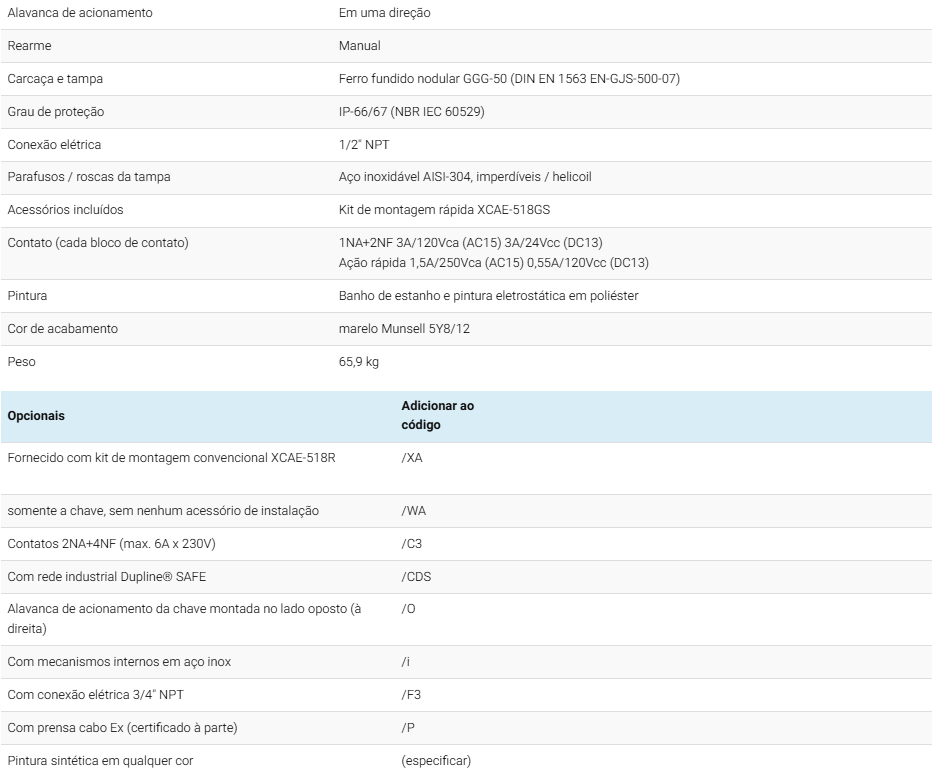The height and width of the screenshot is (770, 933).
Task: Click the "Contatos 2NA+4NF (max. 6A x 230V)" row
Action: (111, 544)
